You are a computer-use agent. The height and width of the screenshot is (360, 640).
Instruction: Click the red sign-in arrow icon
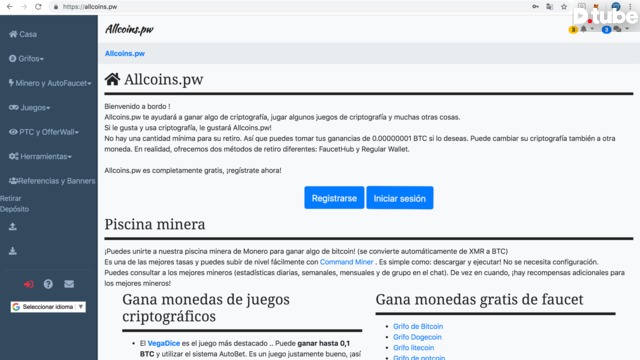click(x=28, y=284)
